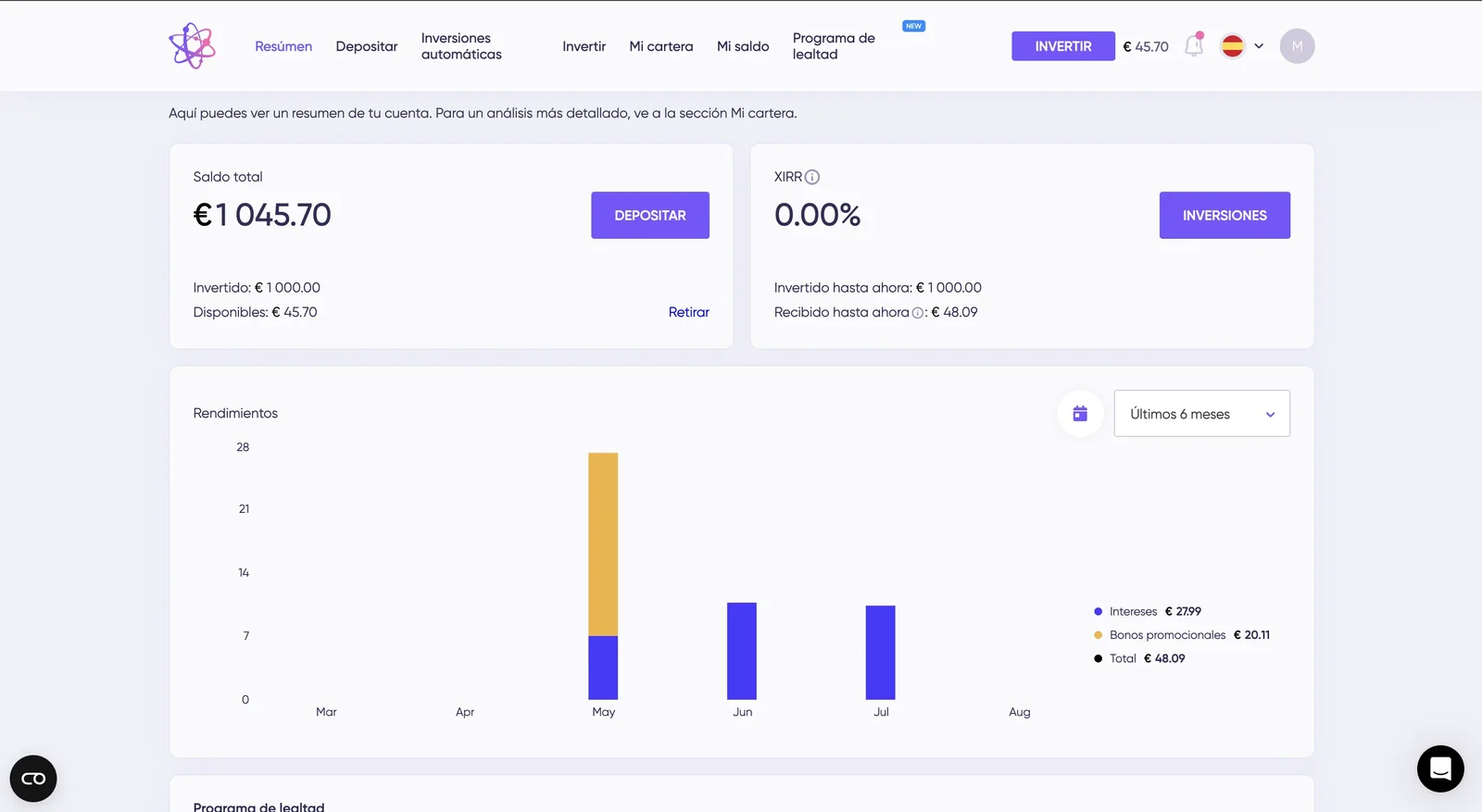Viewport: 1482px width, 812px height.
Task: Click the Intereses € 27.99 legend text
Action: [1155, 611]
